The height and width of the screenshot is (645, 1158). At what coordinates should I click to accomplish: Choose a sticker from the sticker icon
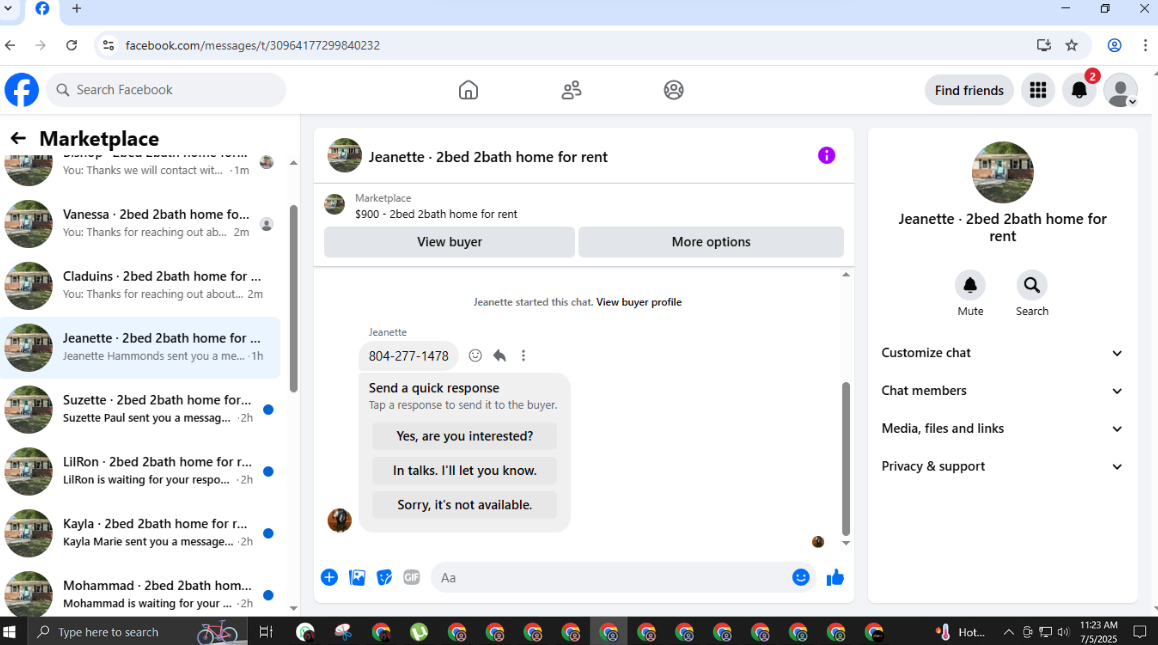tap(384, 578)
